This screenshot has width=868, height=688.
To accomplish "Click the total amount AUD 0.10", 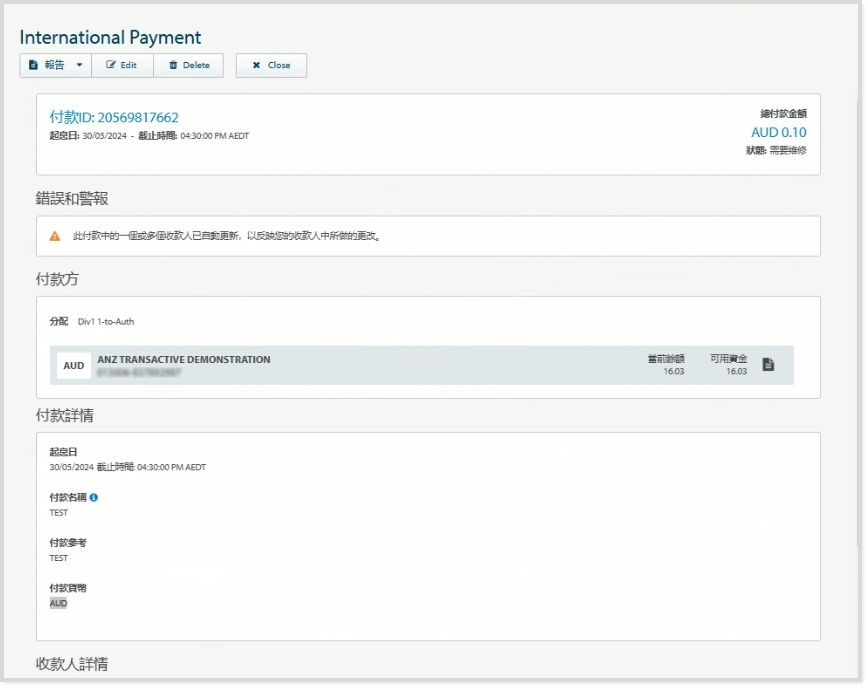I will tap(778, 132).
